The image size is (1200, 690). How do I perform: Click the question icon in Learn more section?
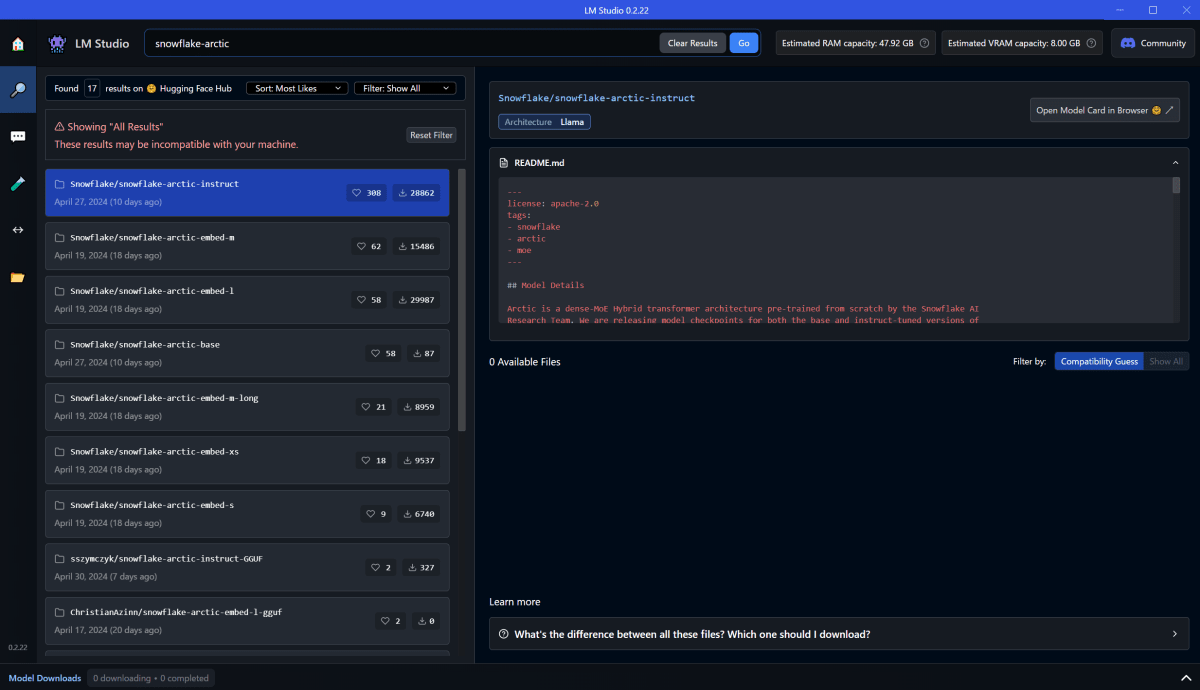point(504,634)
